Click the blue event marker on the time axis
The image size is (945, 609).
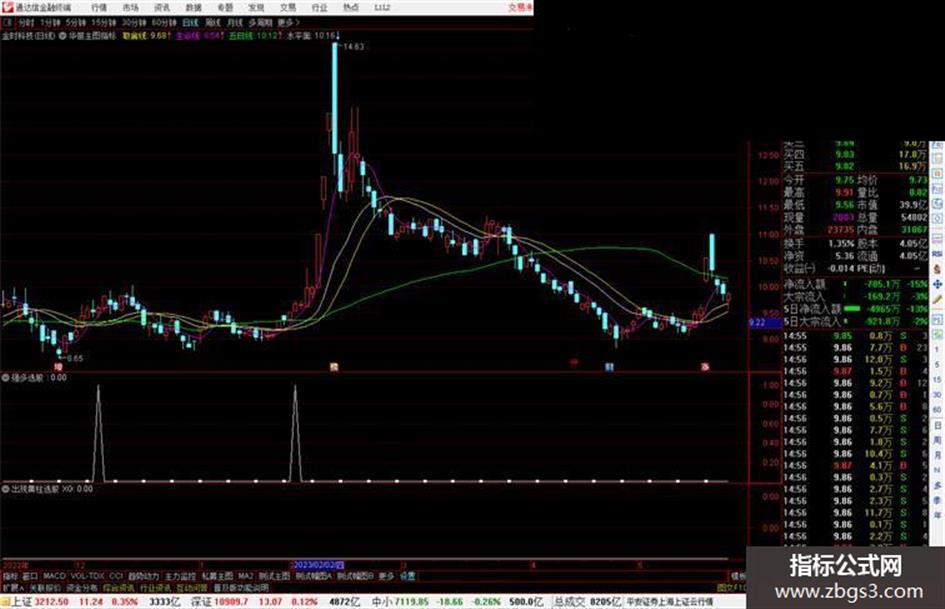coord(609,367)
